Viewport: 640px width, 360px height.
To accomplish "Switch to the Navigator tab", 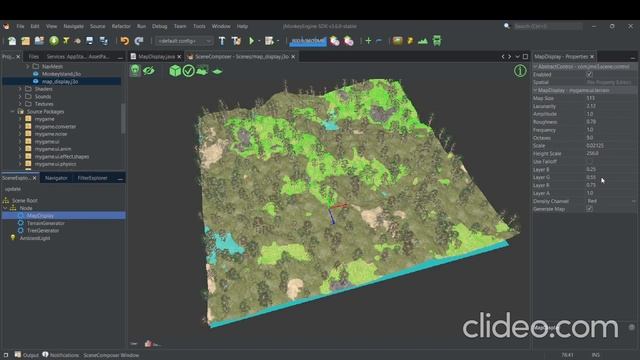I will point(56,178).
